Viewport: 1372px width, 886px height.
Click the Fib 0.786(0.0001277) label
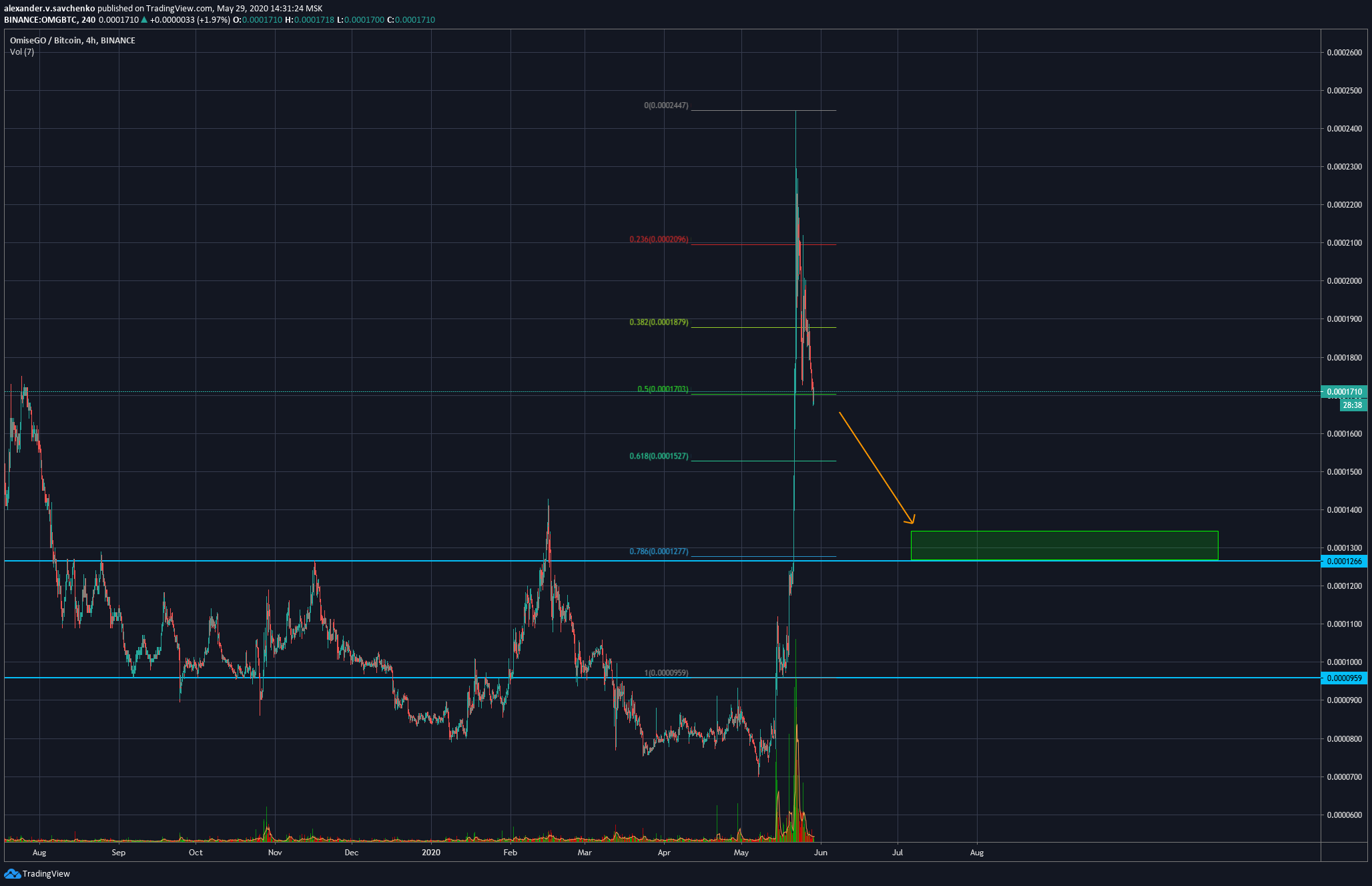pyautogui.click(x=659, y=551)
